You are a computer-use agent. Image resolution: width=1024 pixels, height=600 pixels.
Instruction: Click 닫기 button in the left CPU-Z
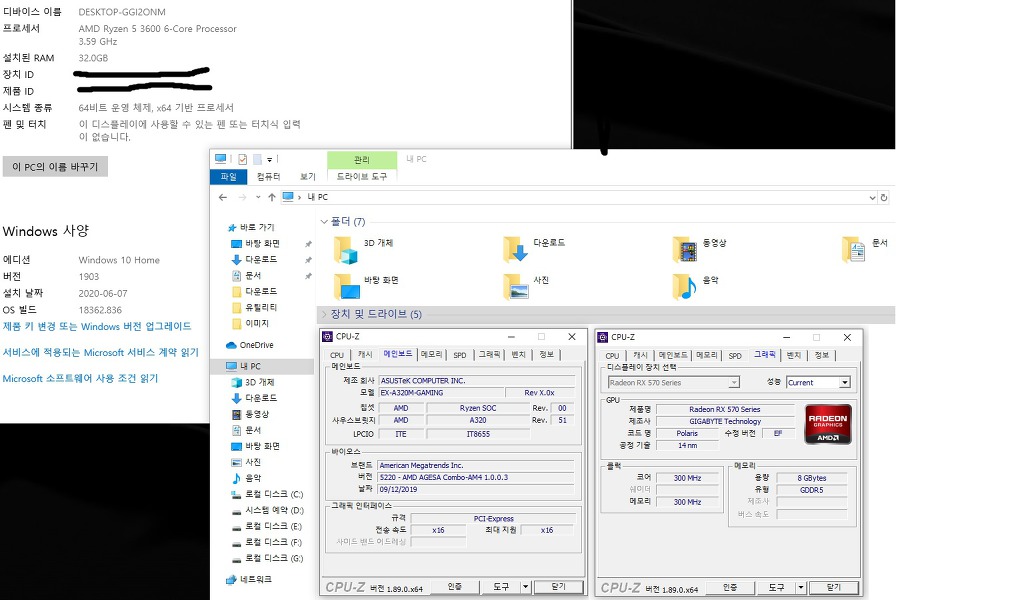pyautogui.click(x=558, y=587)
